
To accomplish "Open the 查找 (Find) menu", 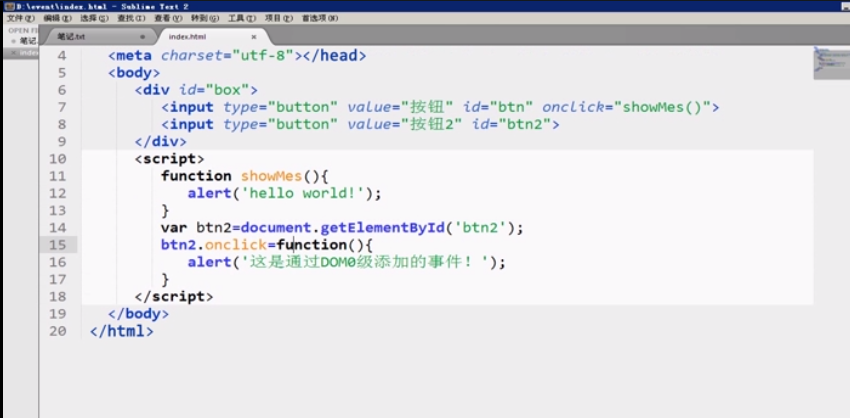I will 131,18.
